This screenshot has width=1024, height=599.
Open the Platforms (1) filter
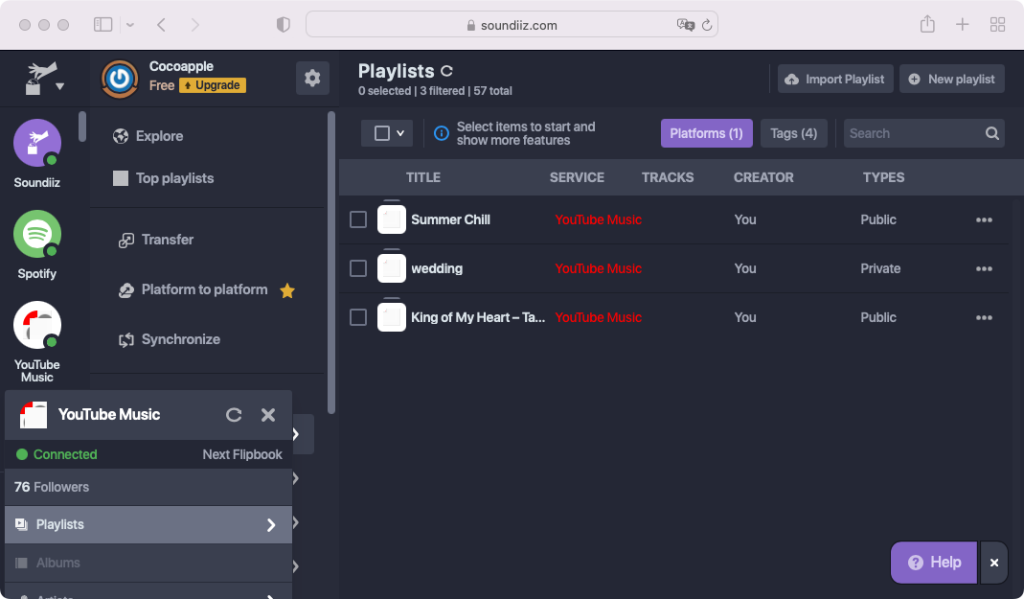706,133
